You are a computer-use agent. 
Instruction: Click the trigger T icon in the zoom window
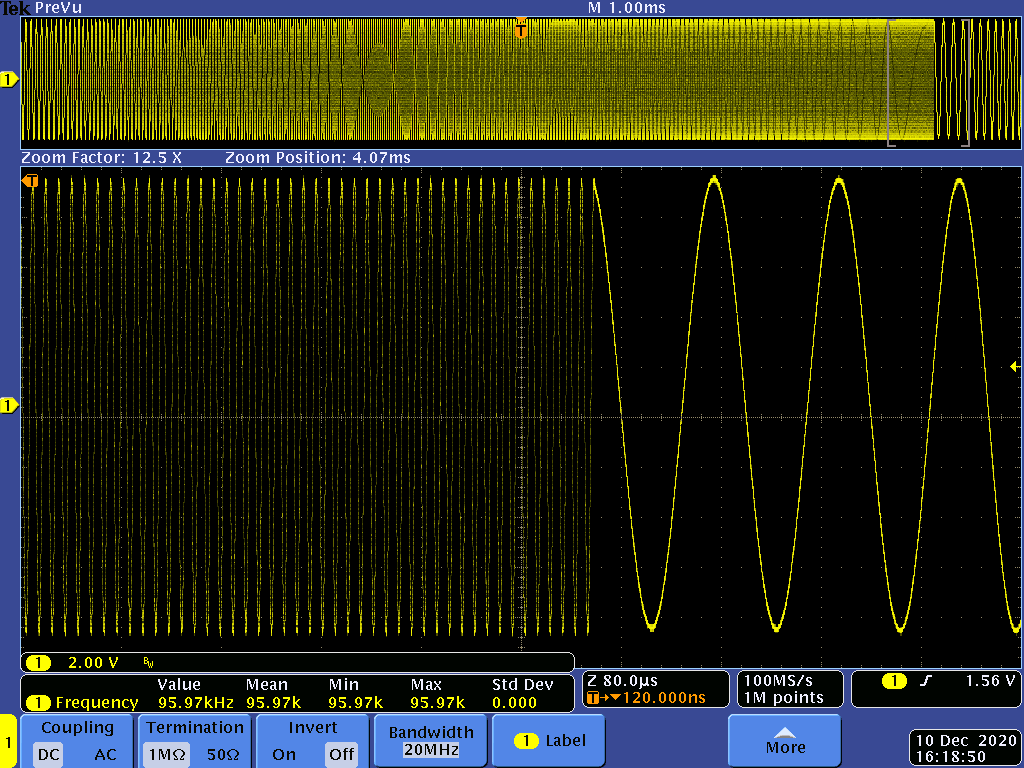coord(32,181)
